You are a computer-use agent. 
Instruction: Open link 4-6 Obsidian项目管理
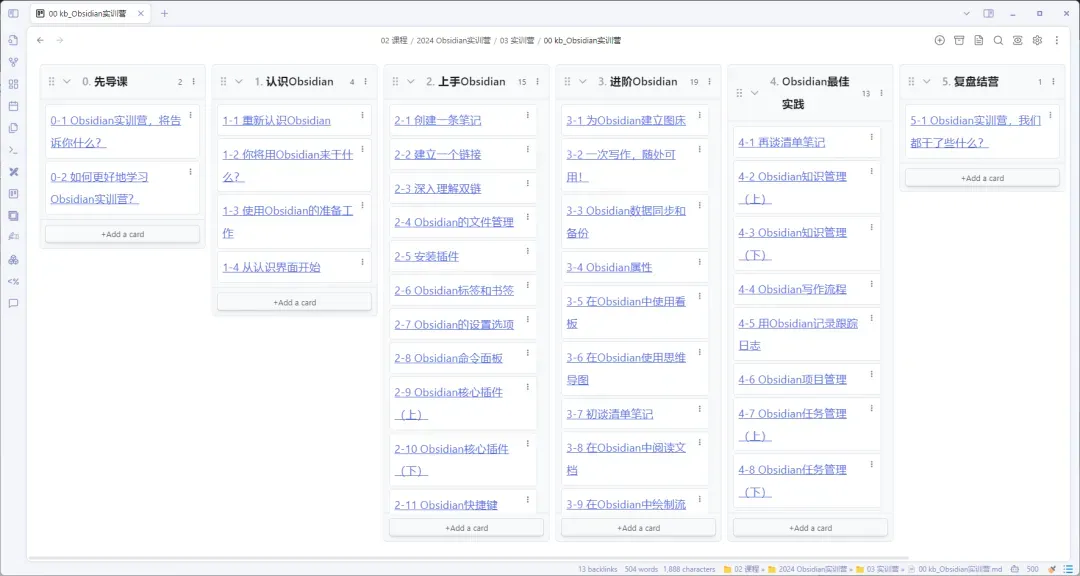tap(792, 380)
